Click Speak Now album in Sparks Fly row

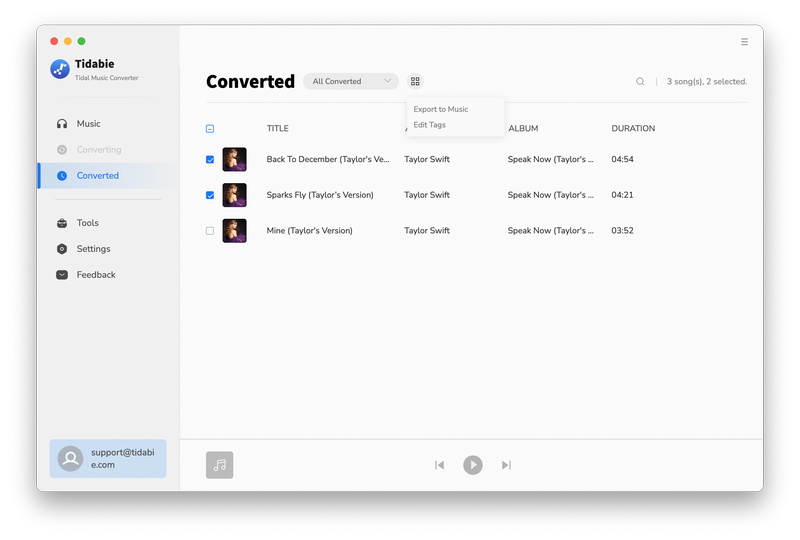551,195
